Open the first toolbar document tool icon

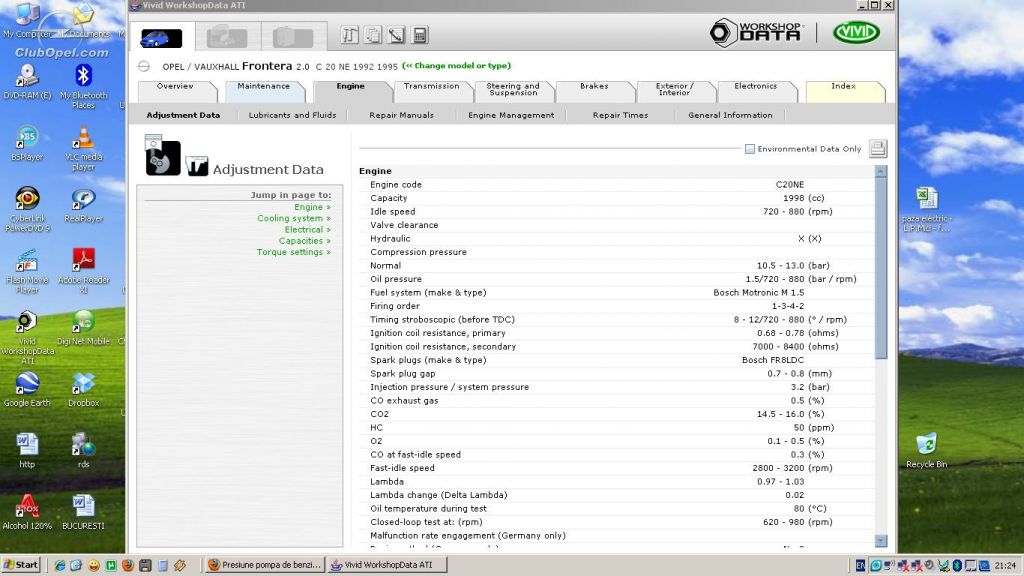pos(349,35)
